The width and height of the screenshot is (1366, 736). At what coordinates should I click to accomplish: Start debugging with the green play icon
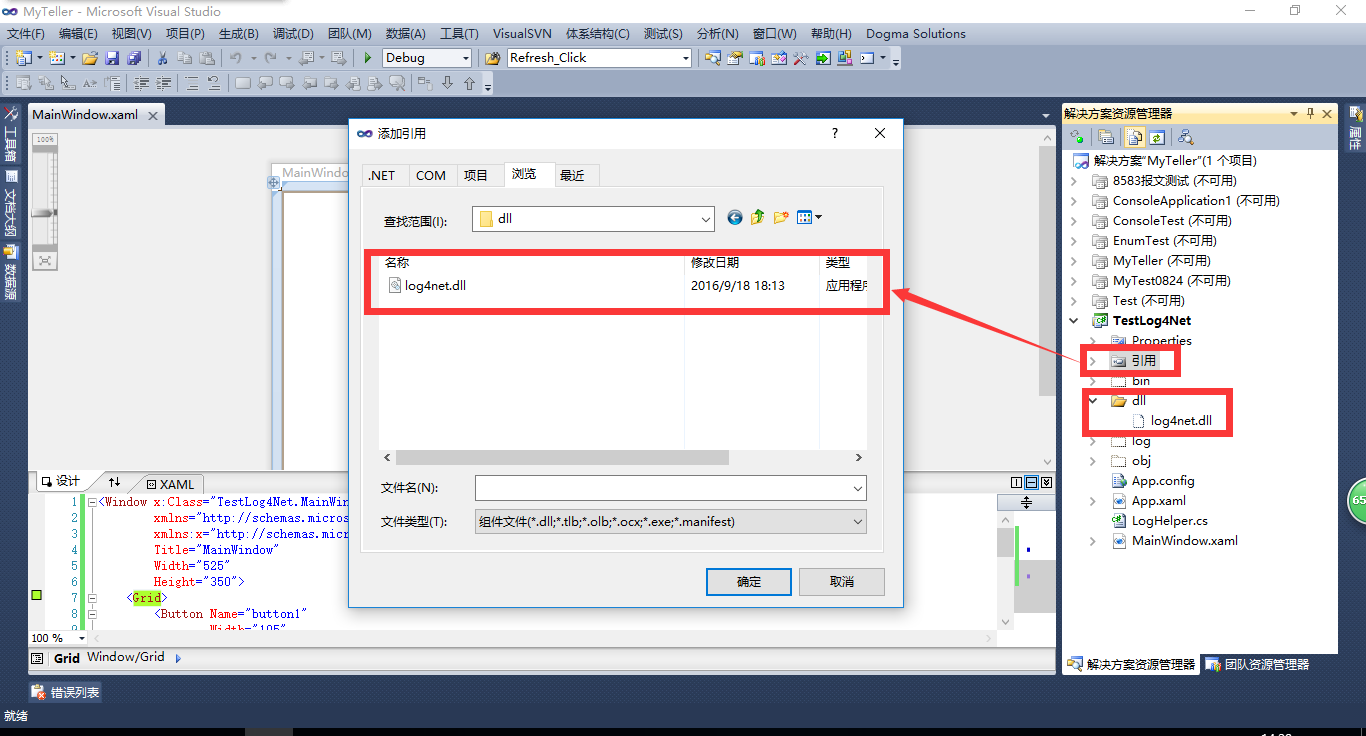point(368,58)
